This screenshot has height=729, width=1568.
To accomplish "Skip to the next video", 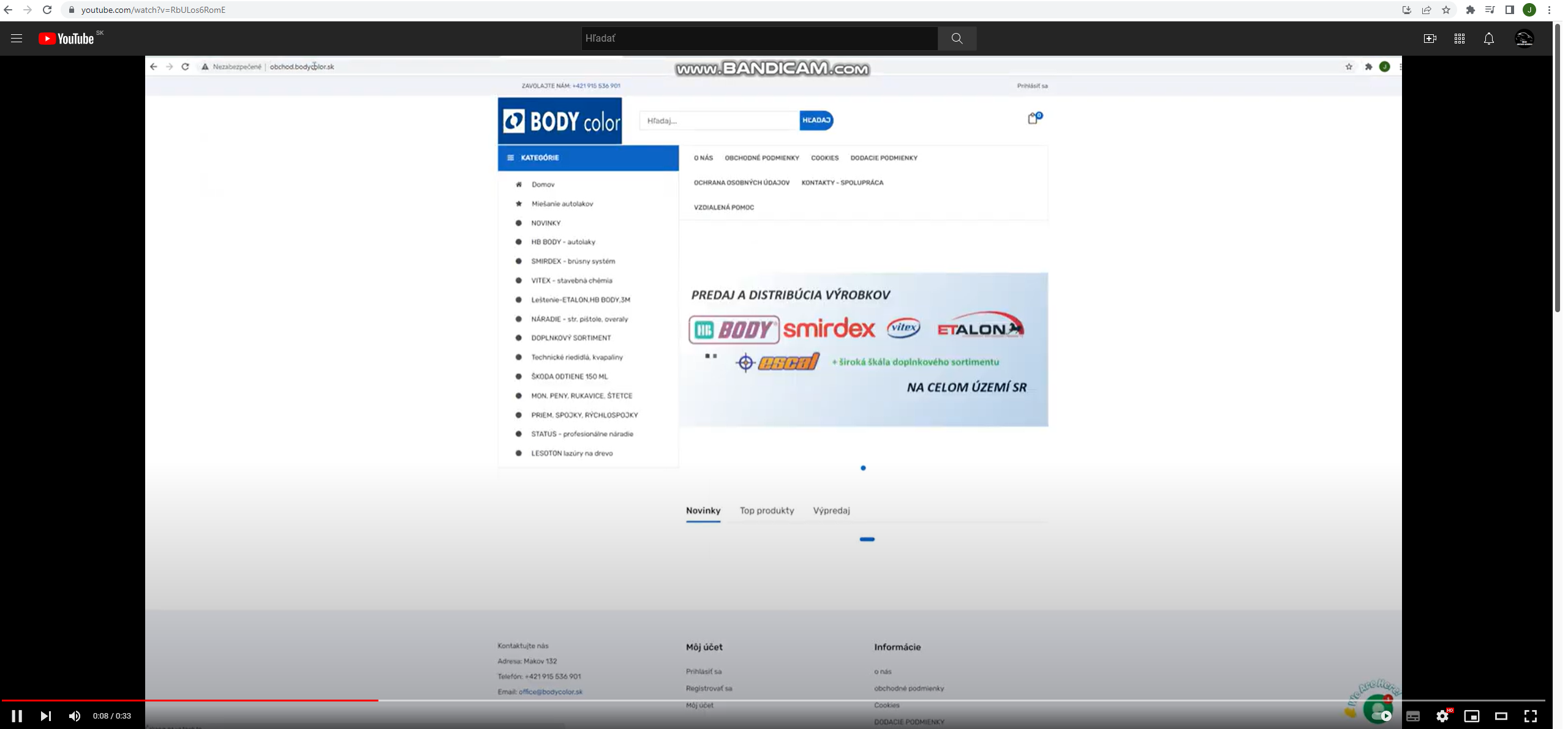I will (x=46, y=716).
